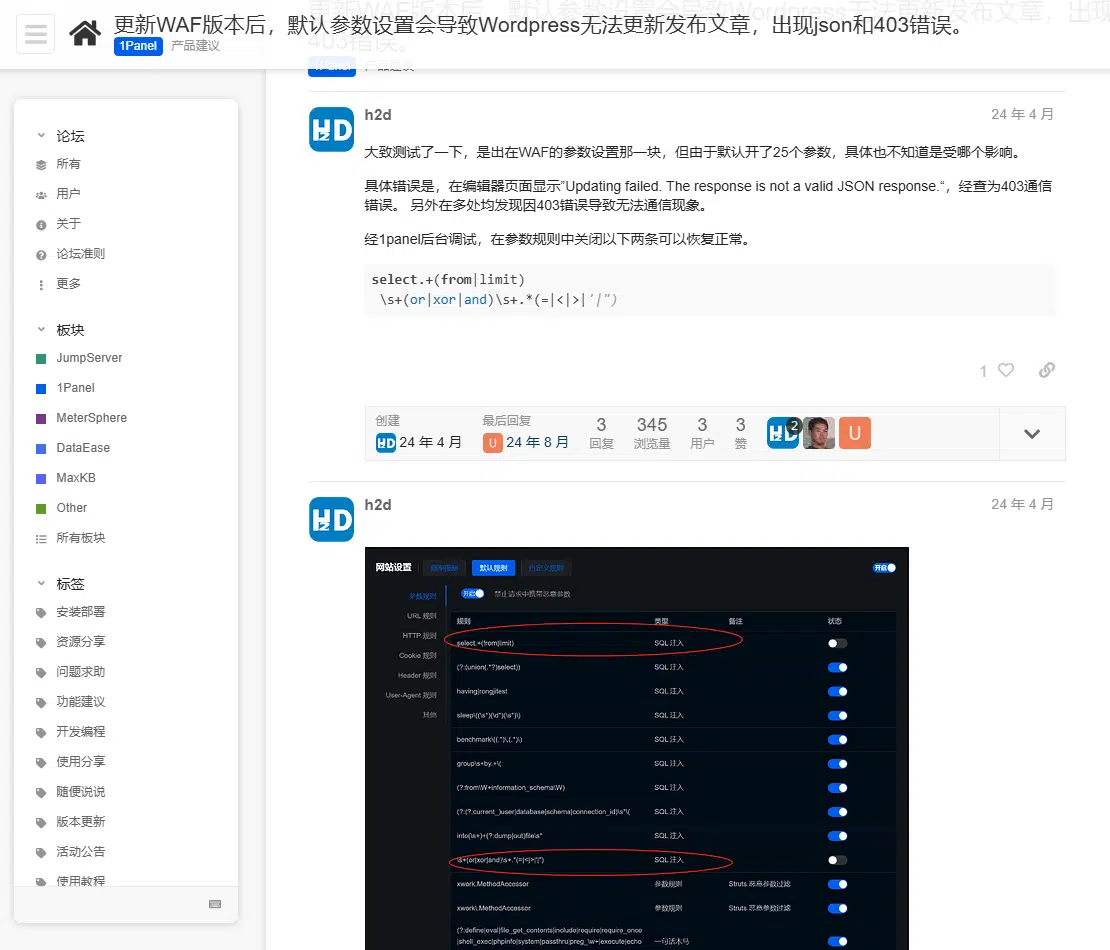Screen dimensions: 1110x950
Task: Open JumpServer category
Action: [x=88, y=358]
